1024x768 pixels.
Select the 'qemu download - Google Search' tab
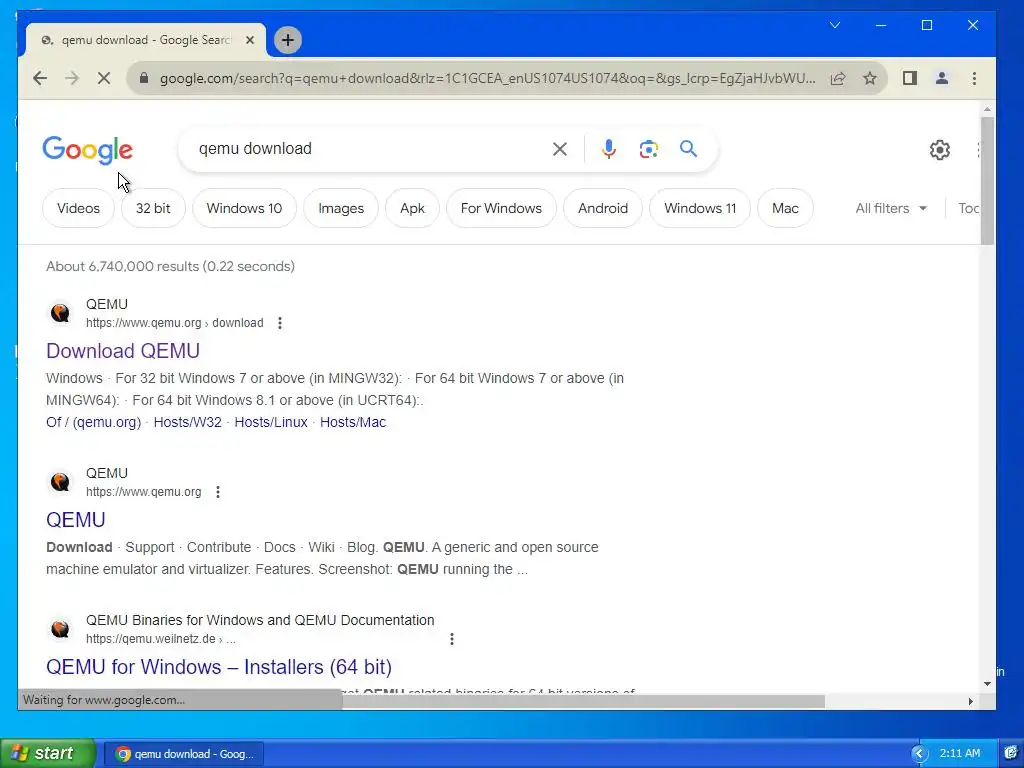coord(145,40)
